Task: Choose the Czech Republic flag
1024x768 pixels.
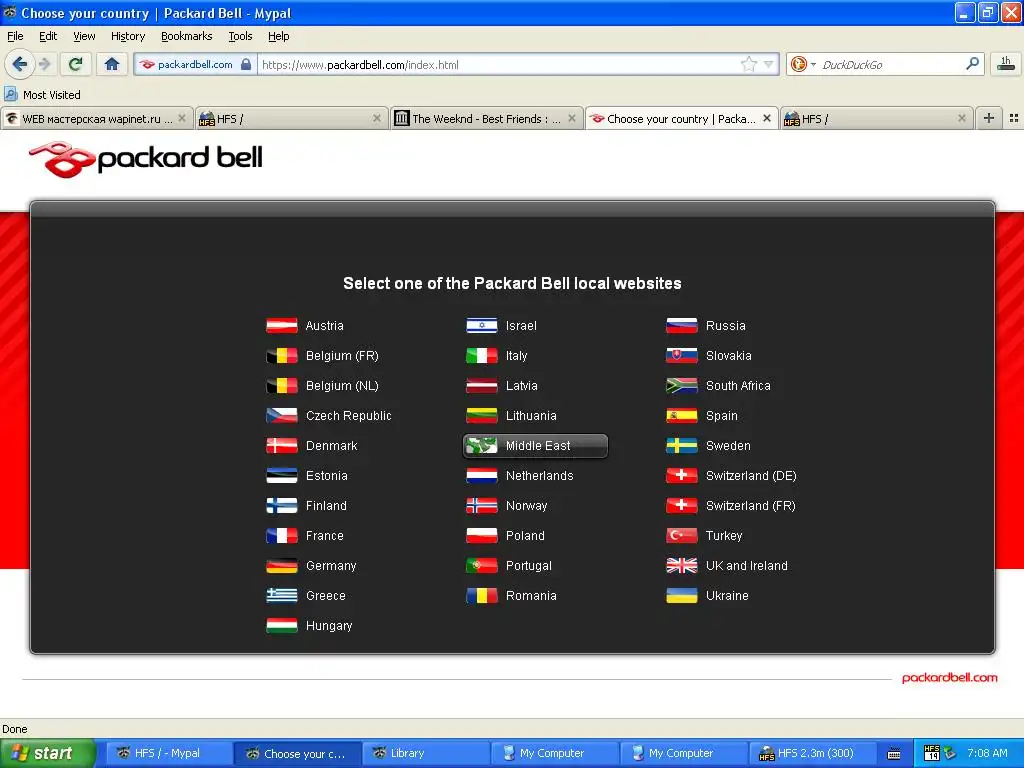Action: (x=281, y=415)
